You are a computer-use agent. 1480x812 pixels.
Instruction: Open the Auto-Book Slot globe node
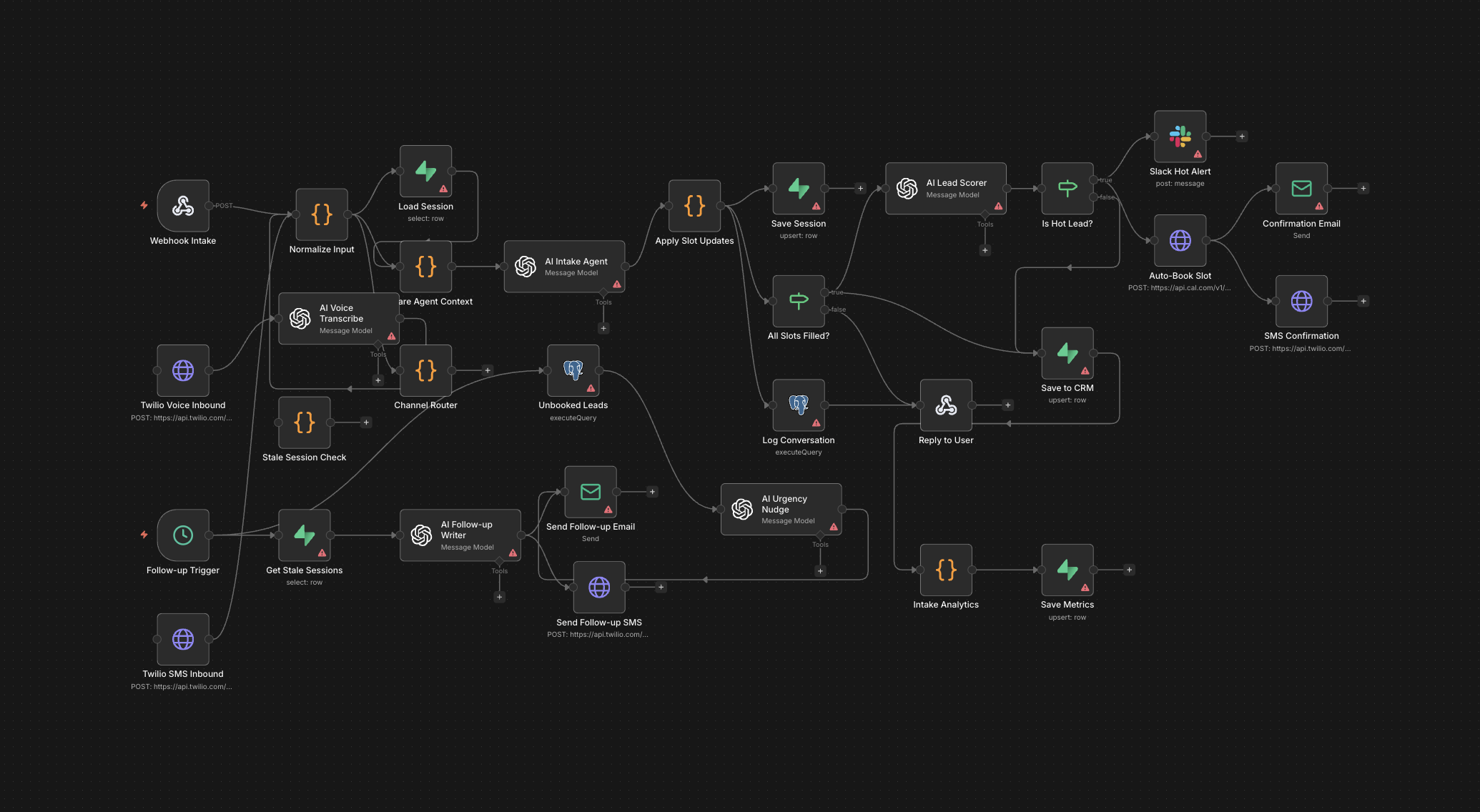1180,241
